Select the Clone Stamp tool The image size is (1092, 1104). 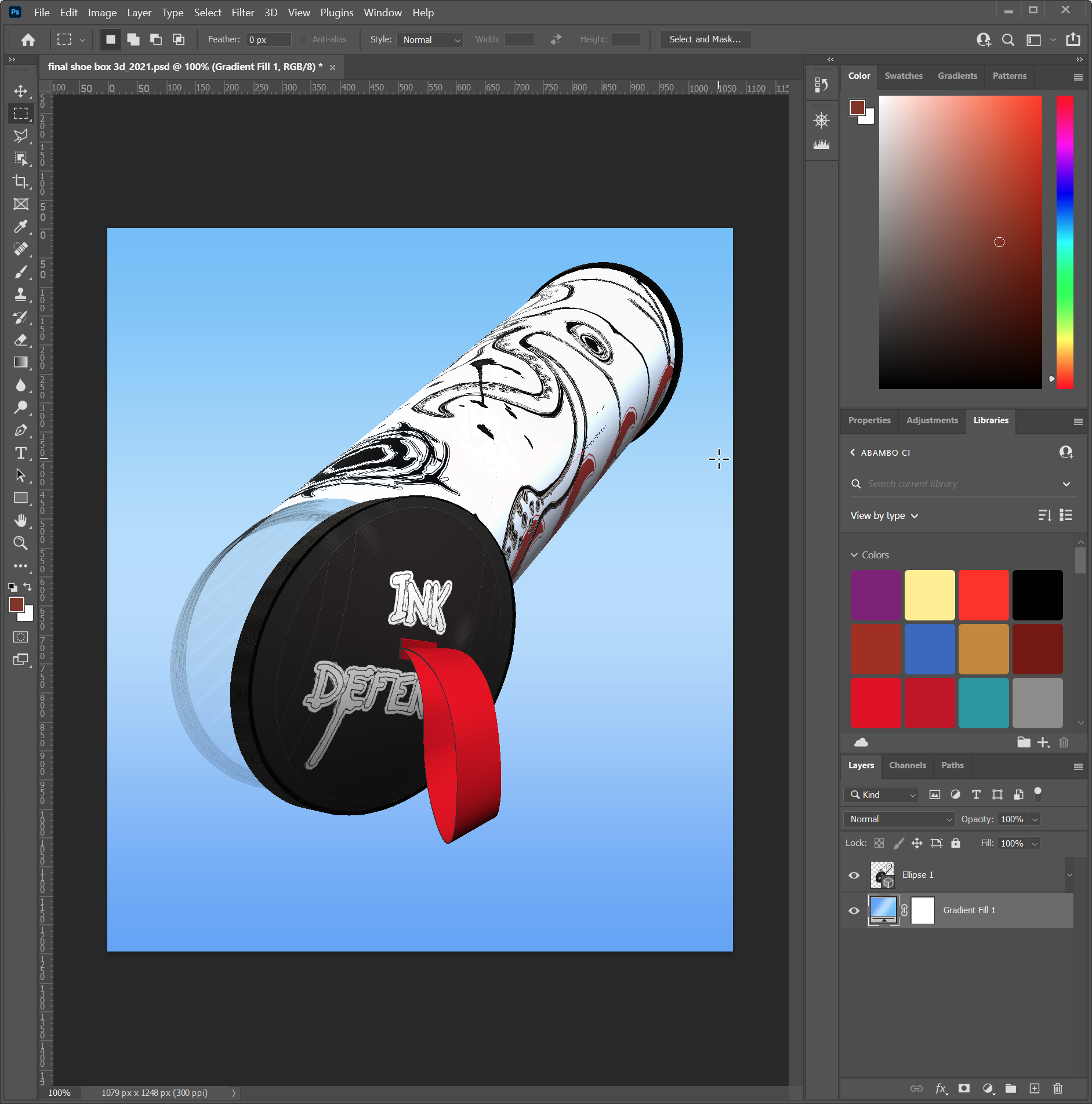20,295
